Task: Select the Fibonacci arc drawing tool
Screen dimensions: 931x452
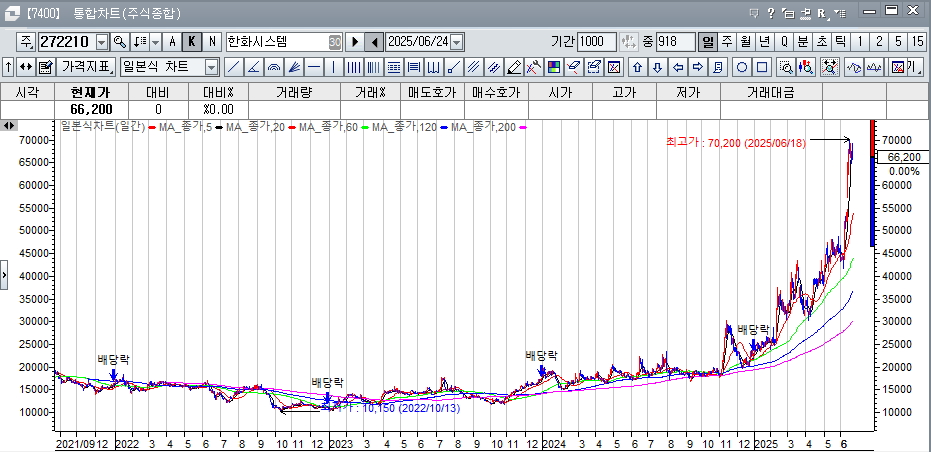Action: (274, 67)
